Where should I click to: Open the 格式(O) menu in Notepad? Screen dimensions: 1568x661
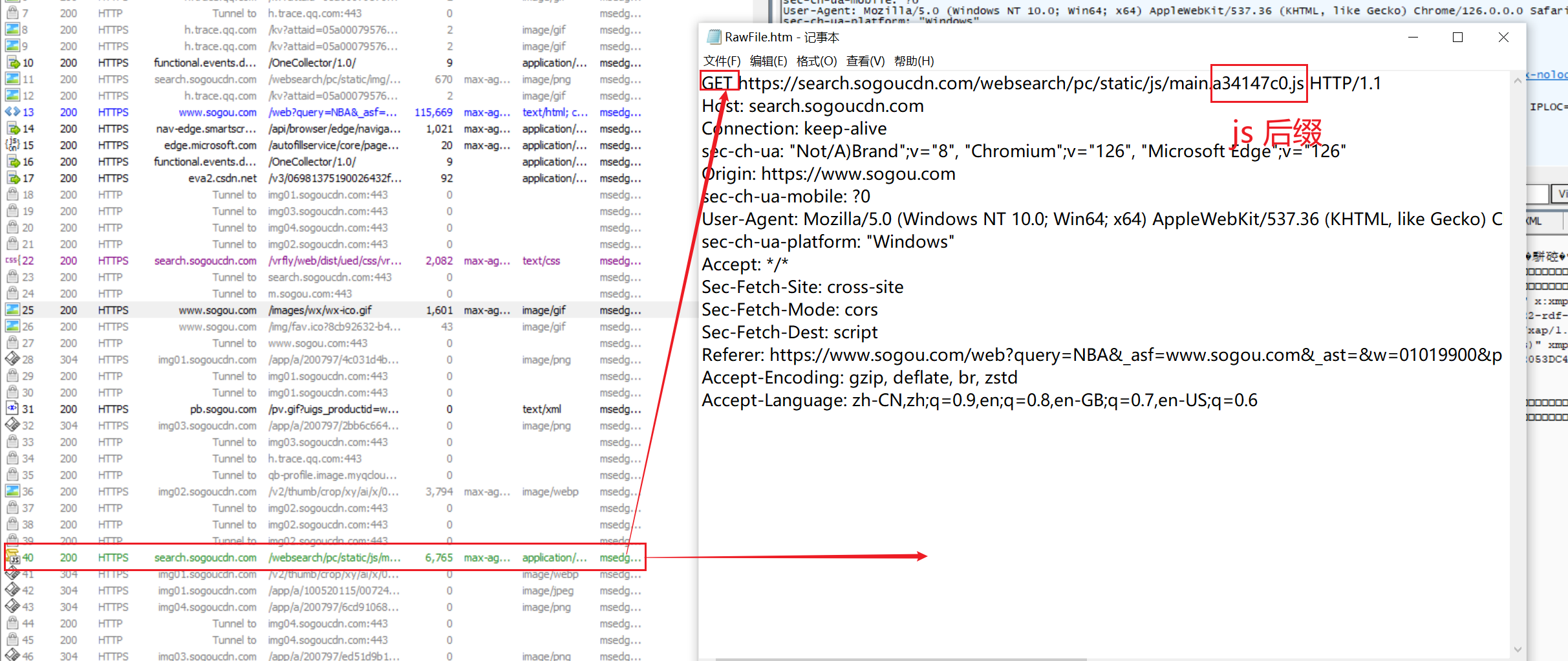[x=817, y=61]
